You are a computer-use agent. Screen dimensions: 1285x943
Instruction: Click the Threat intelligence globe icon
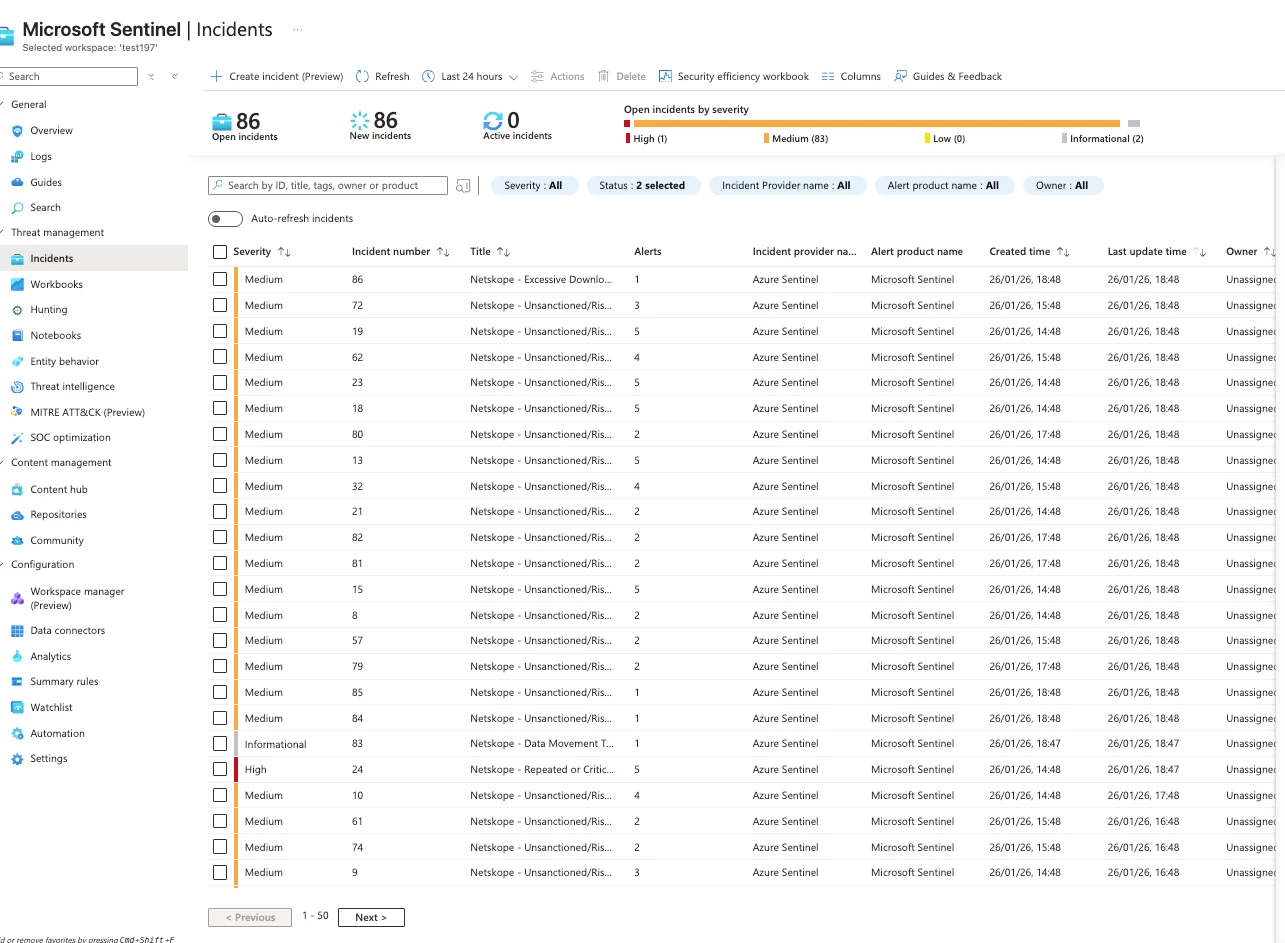tap(17, 387)
